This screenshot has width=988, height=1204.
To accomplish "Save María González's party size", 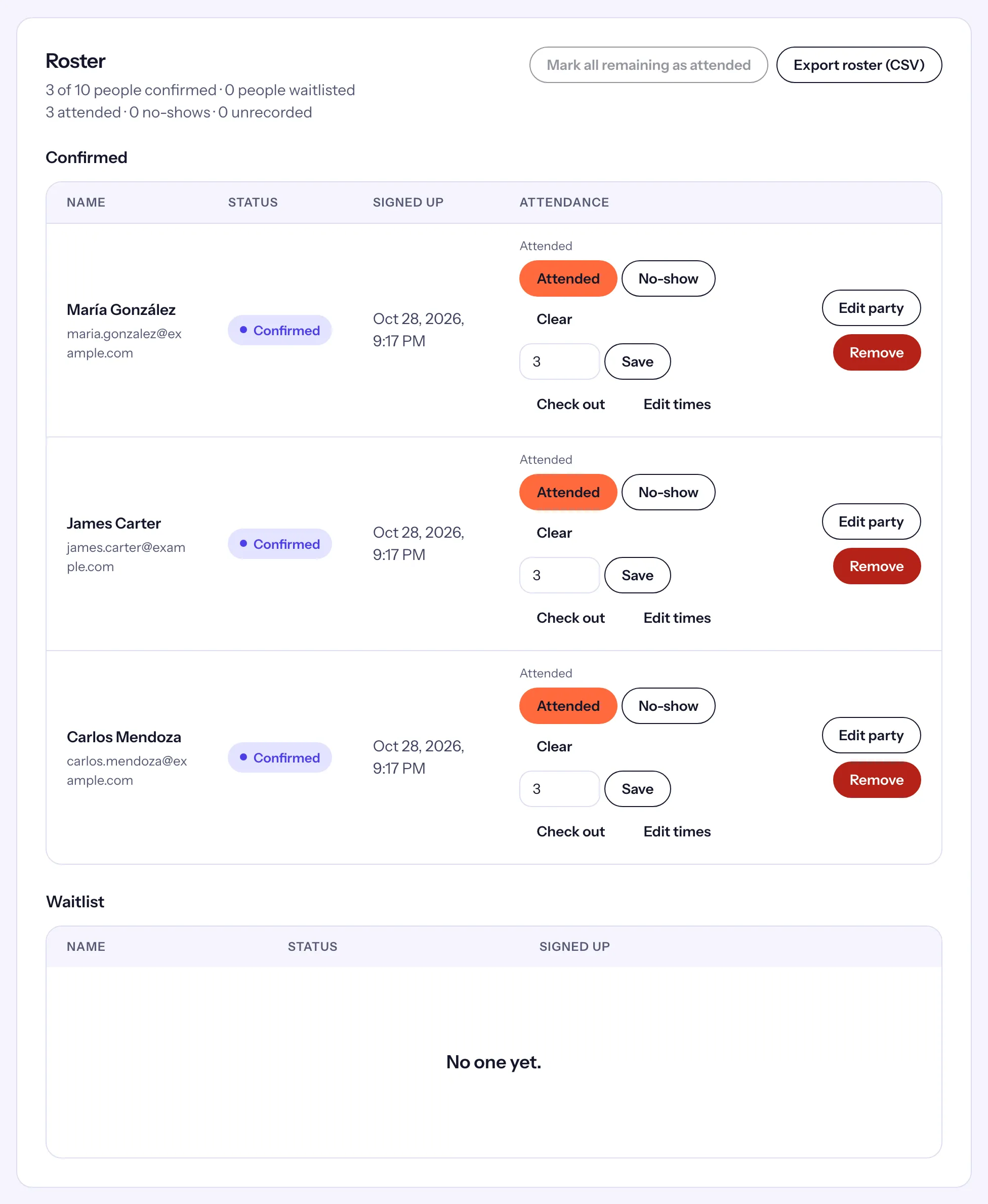I will tap(637, 362).
